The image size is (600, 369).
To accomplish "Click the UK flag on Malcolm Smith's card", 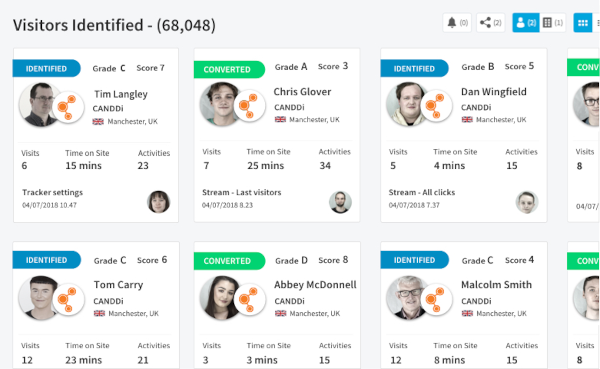I will coord(467,313).
